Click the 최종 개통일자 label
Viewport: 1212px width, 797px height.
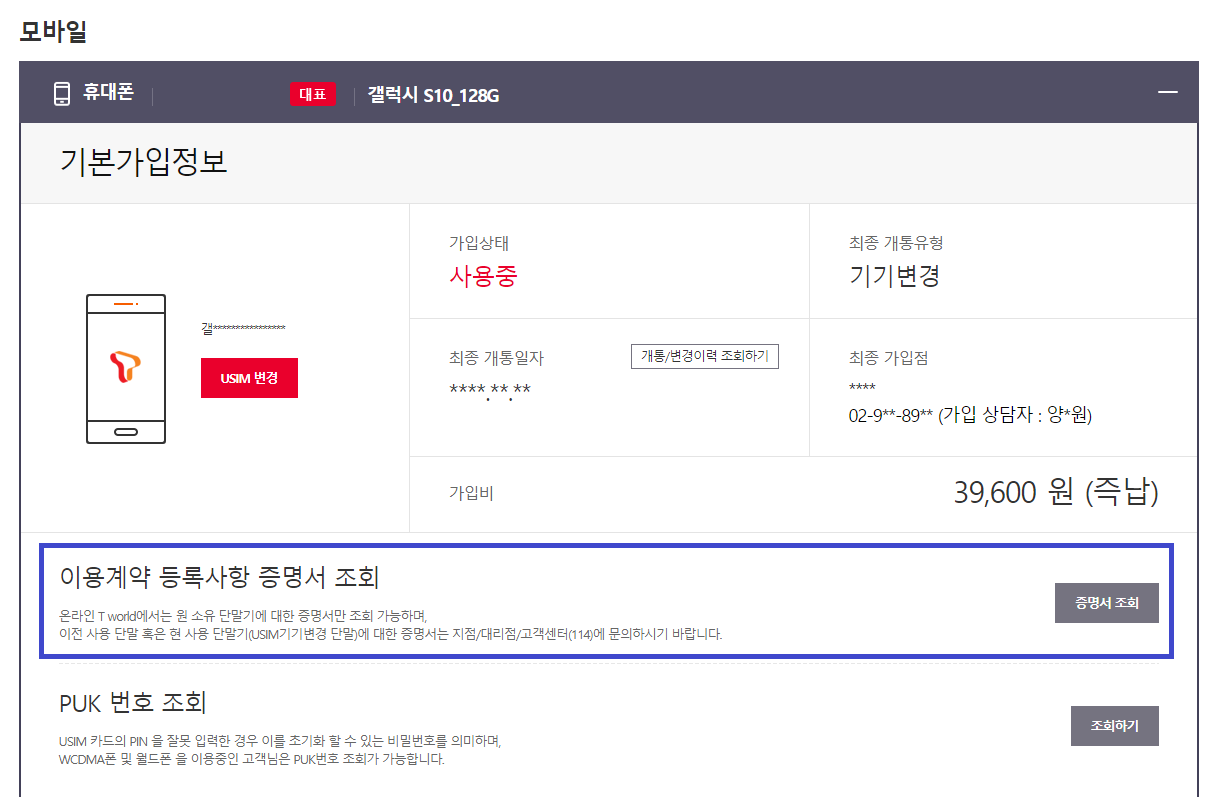coord(497,358)
